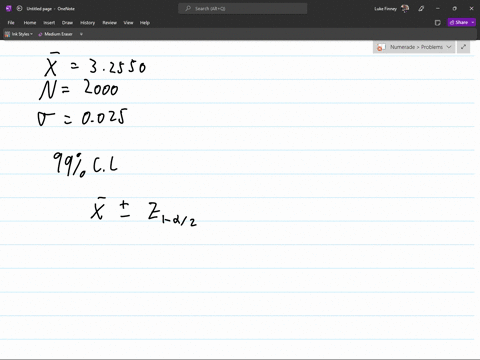
Task: Switch to the Home tab
Action: pyautogui.click(x=30, y=23)
